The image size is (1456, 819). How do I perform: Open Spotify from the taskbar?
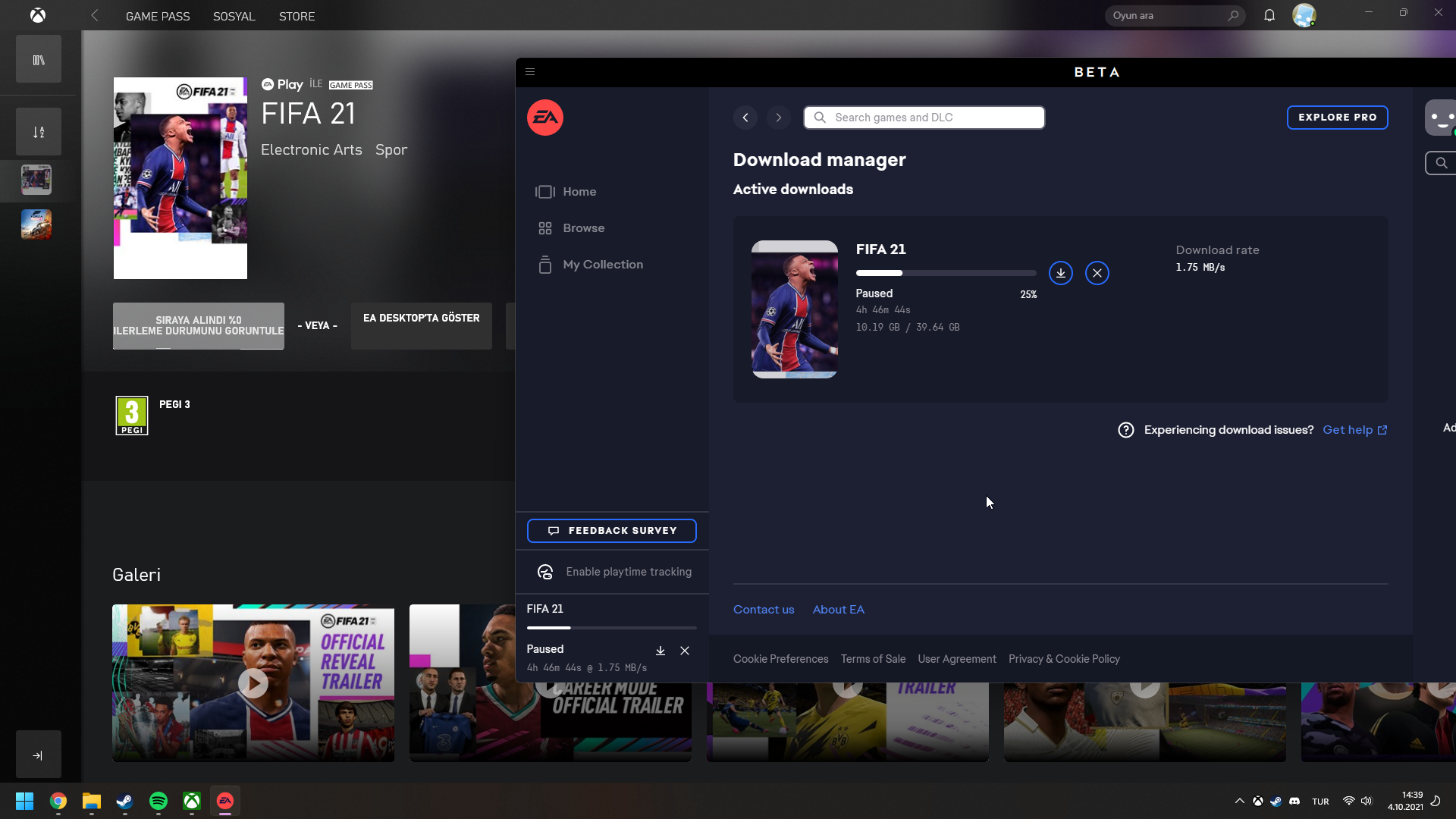(158, 801)
